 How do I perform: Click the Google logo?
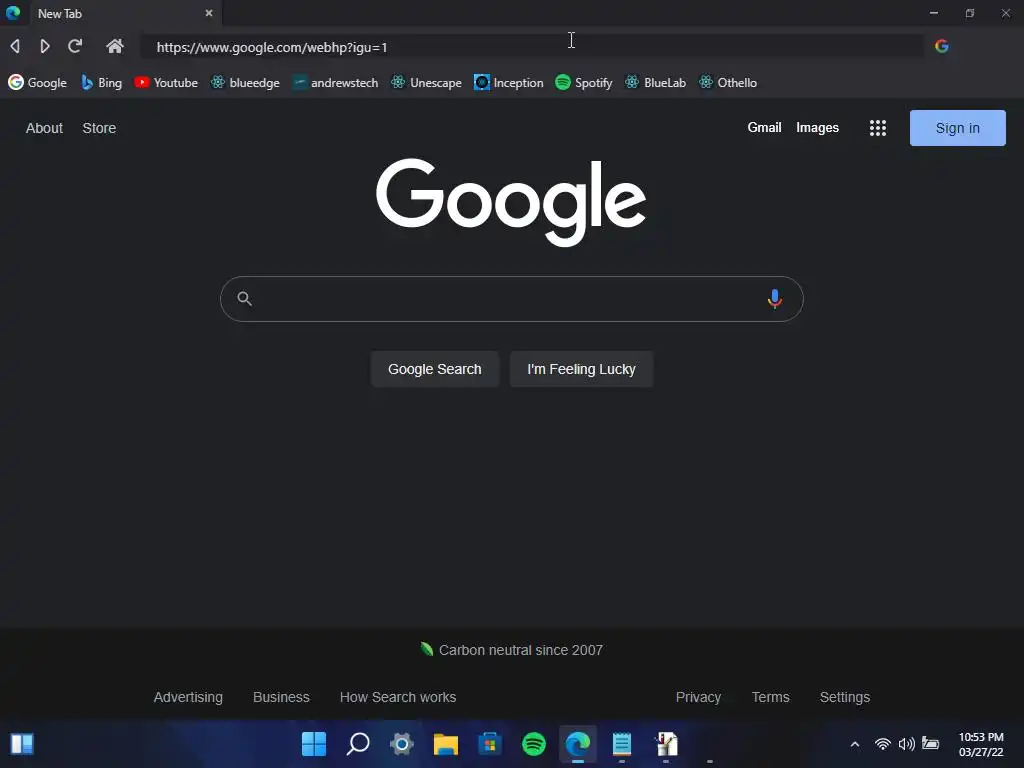pos(511,202)
